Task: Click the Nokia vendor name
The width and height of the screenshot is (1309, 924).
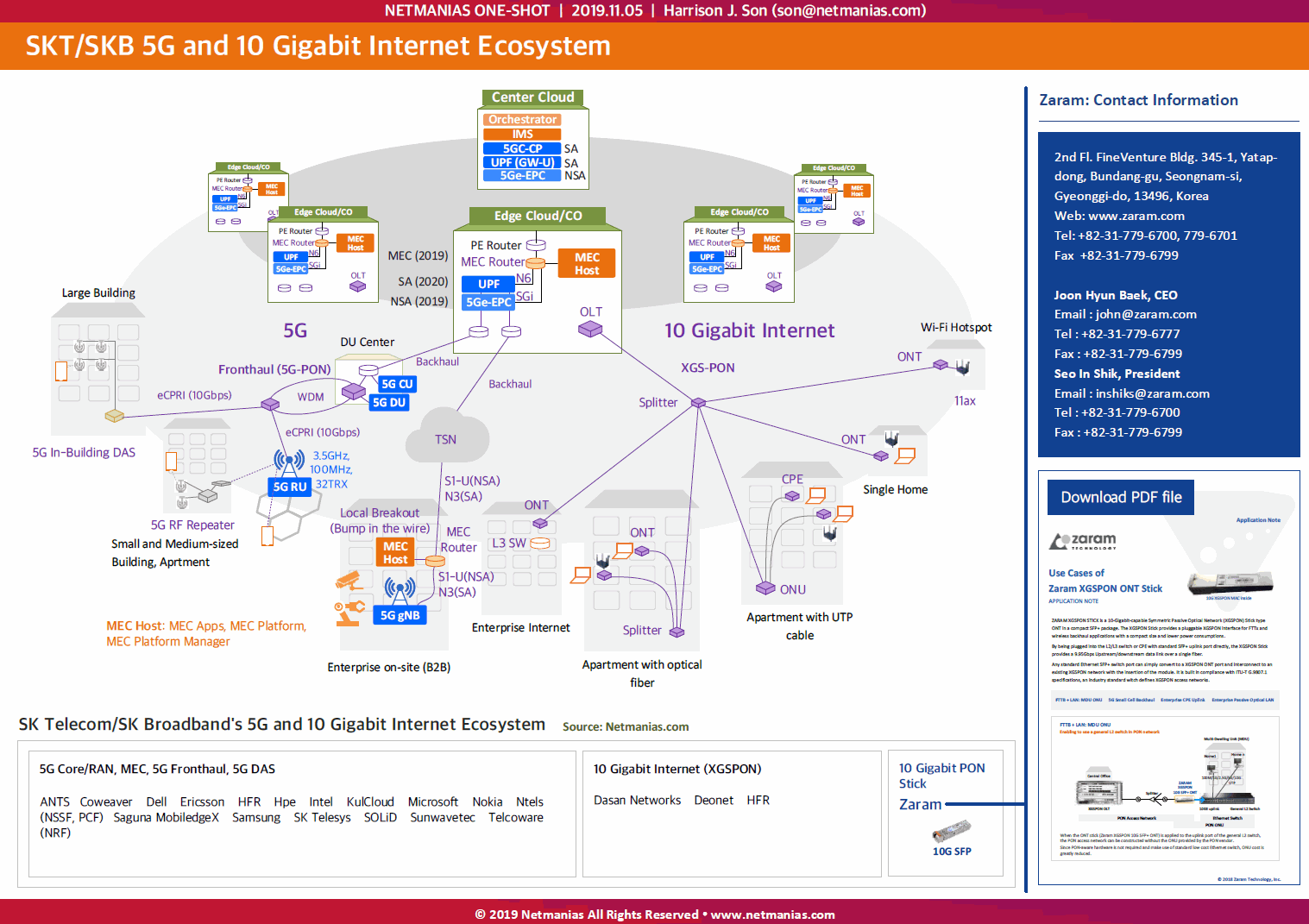Action: click(x=488, y=801)
